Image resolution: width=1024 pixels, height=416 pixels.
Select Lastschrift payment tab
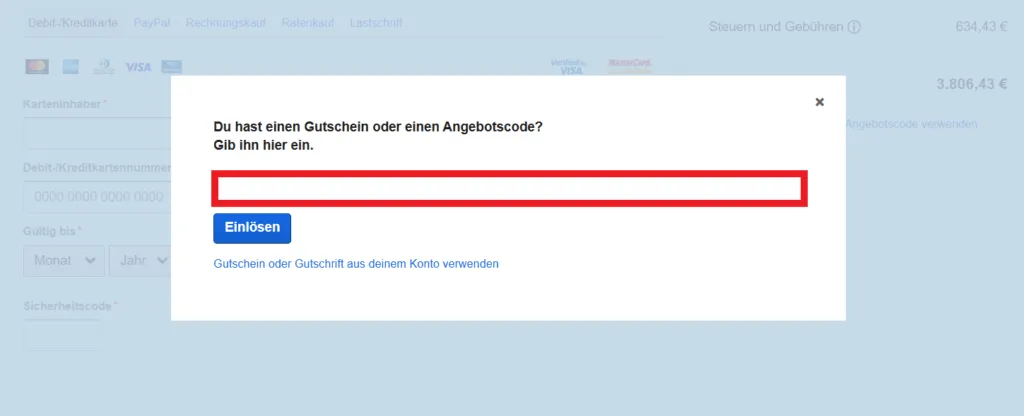[376, 23]
